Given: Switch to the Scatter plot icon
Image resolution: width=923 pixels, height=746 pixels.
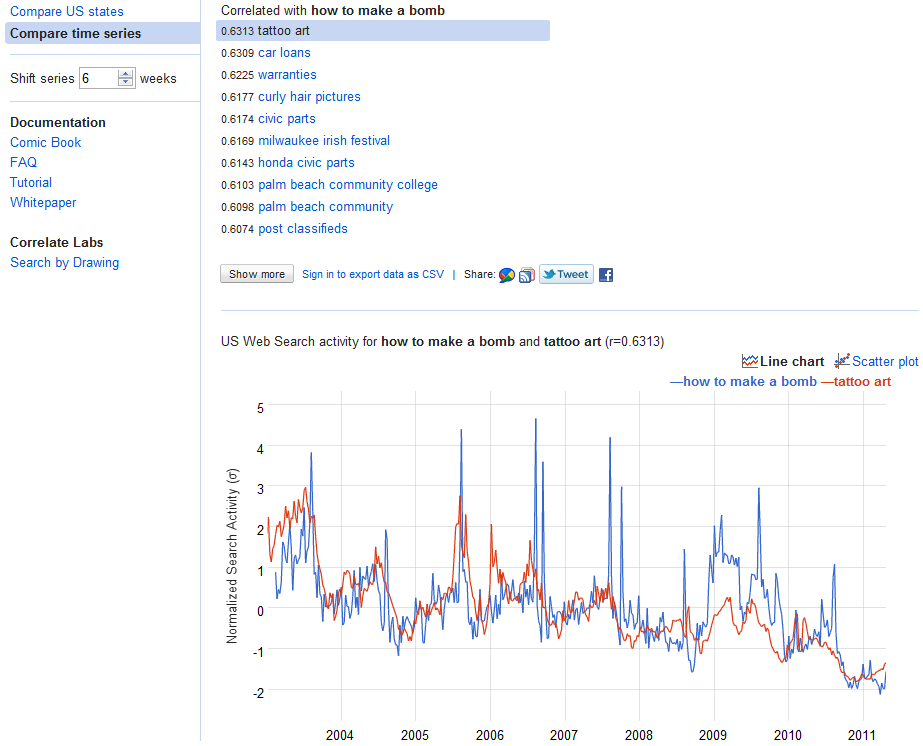Looking at the screenshot, I should click(843, 361).
